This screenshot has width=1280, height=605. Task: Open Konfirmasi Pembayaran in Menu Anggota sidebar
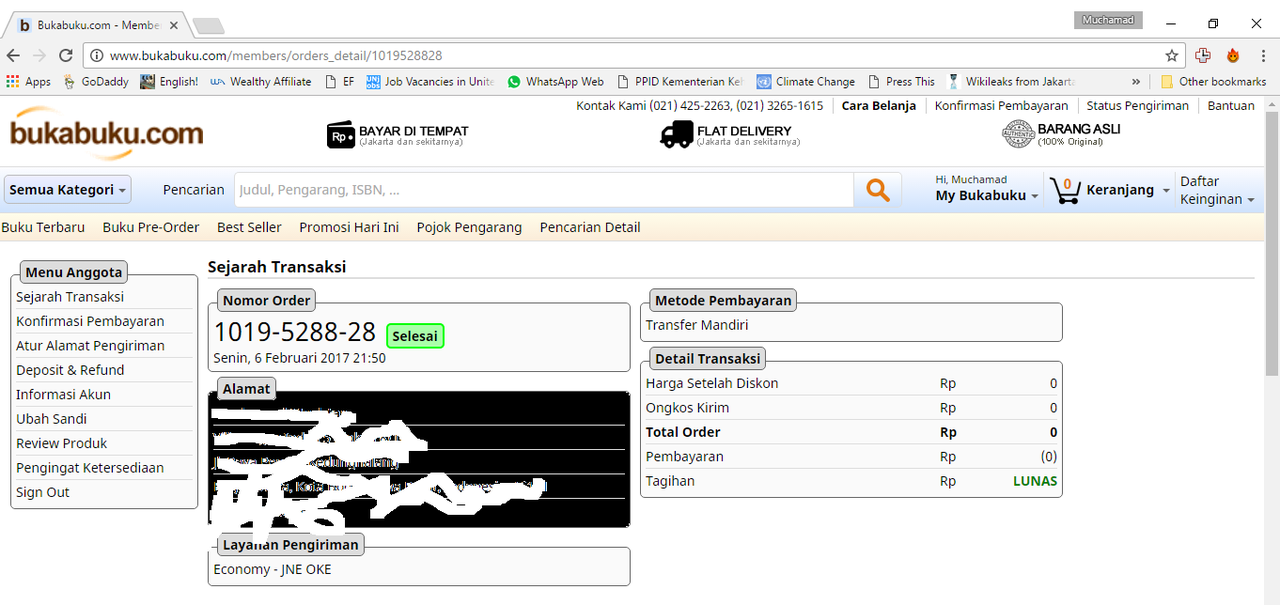tap(90, 322)
